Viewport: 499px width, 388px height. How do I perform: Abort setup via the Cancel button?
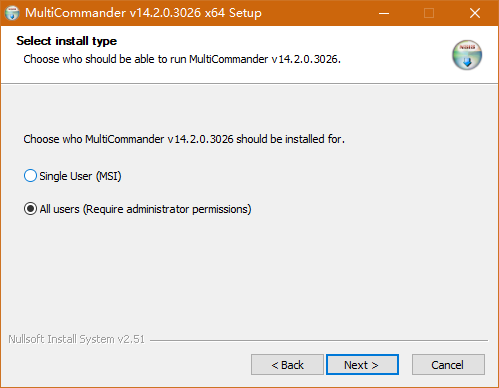[x=448, y=365]
